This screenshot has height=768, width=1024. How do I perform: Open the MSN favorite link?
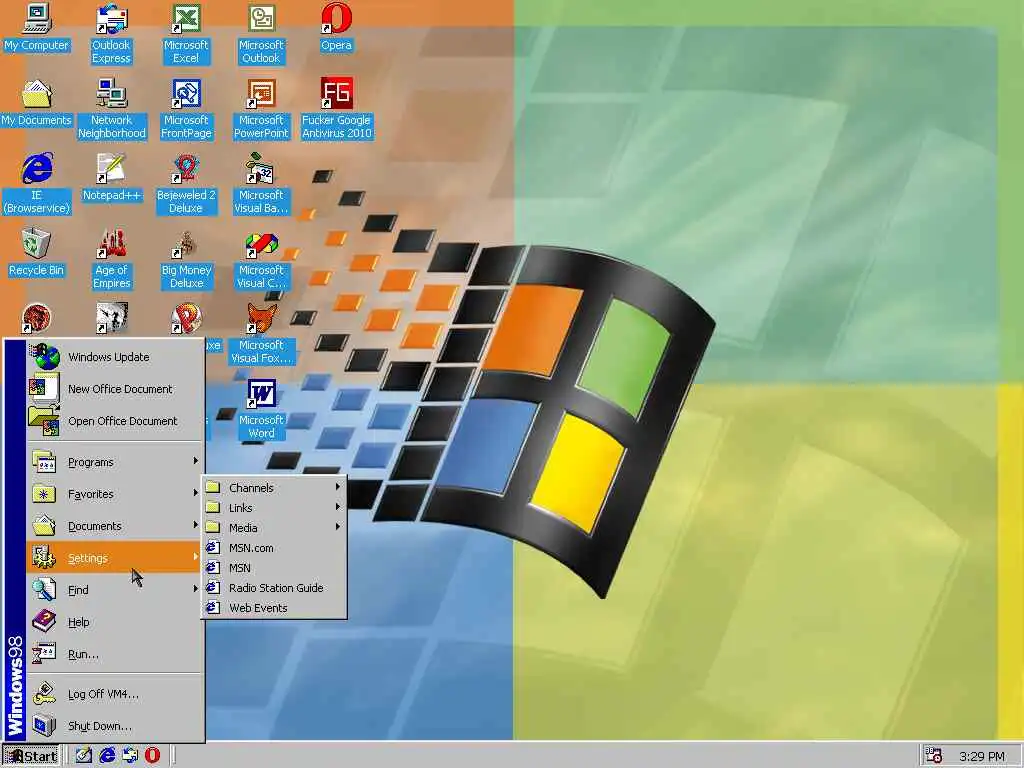click(x=274, y=568)
